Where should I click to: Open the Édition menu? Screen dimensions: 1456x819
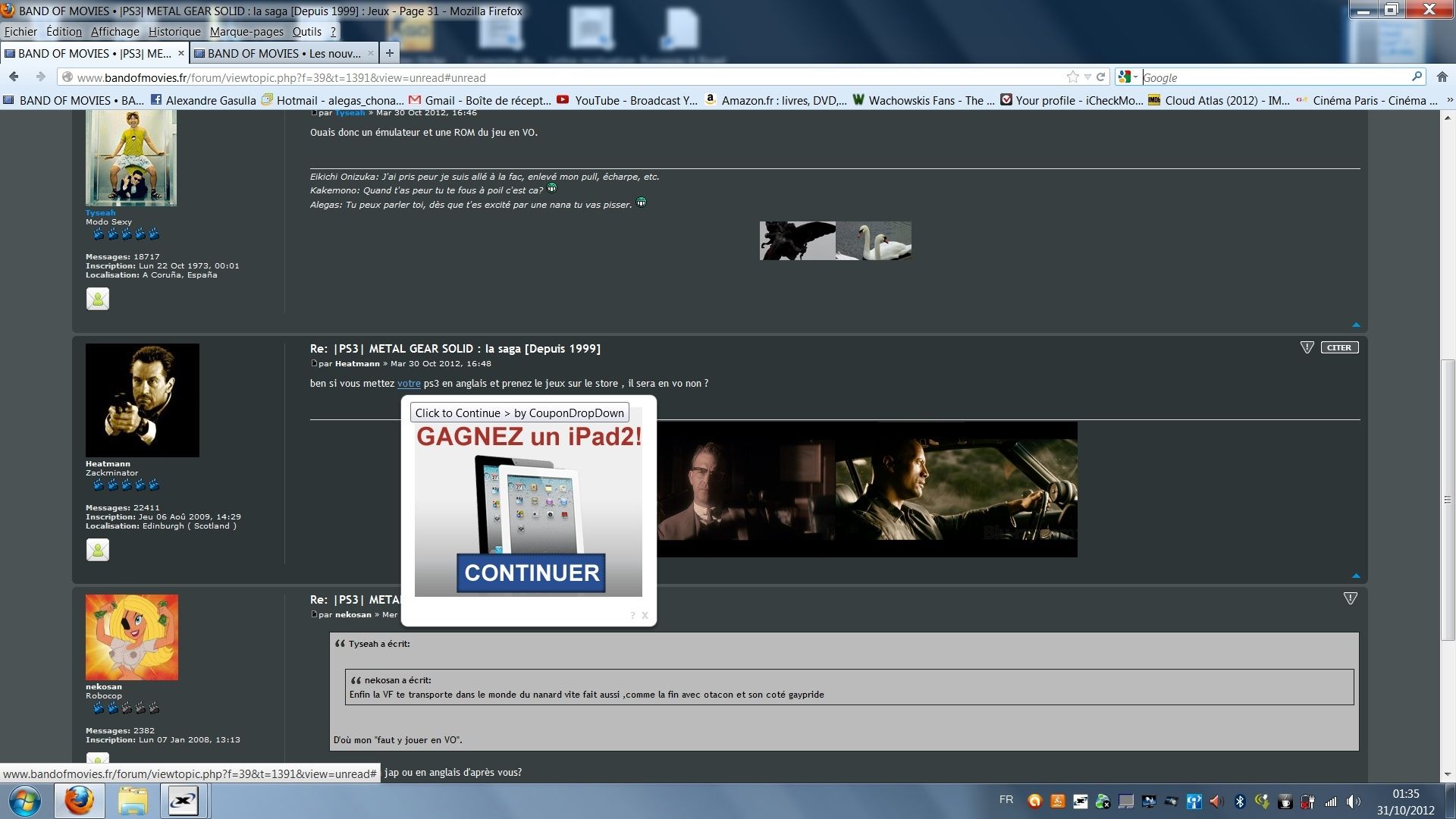64,32
